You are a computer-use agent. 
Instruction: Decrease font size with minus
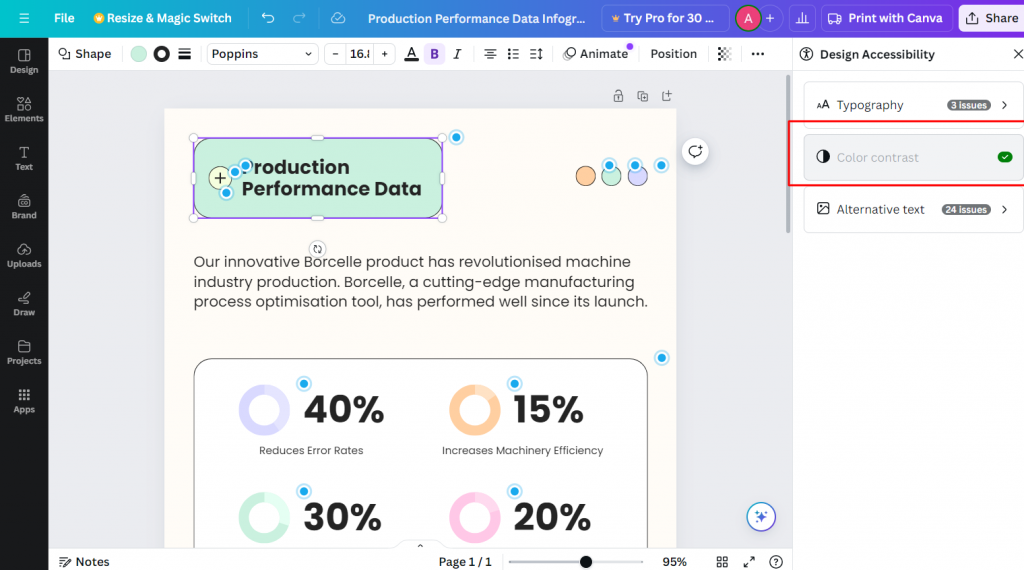(x=336, y=54)
